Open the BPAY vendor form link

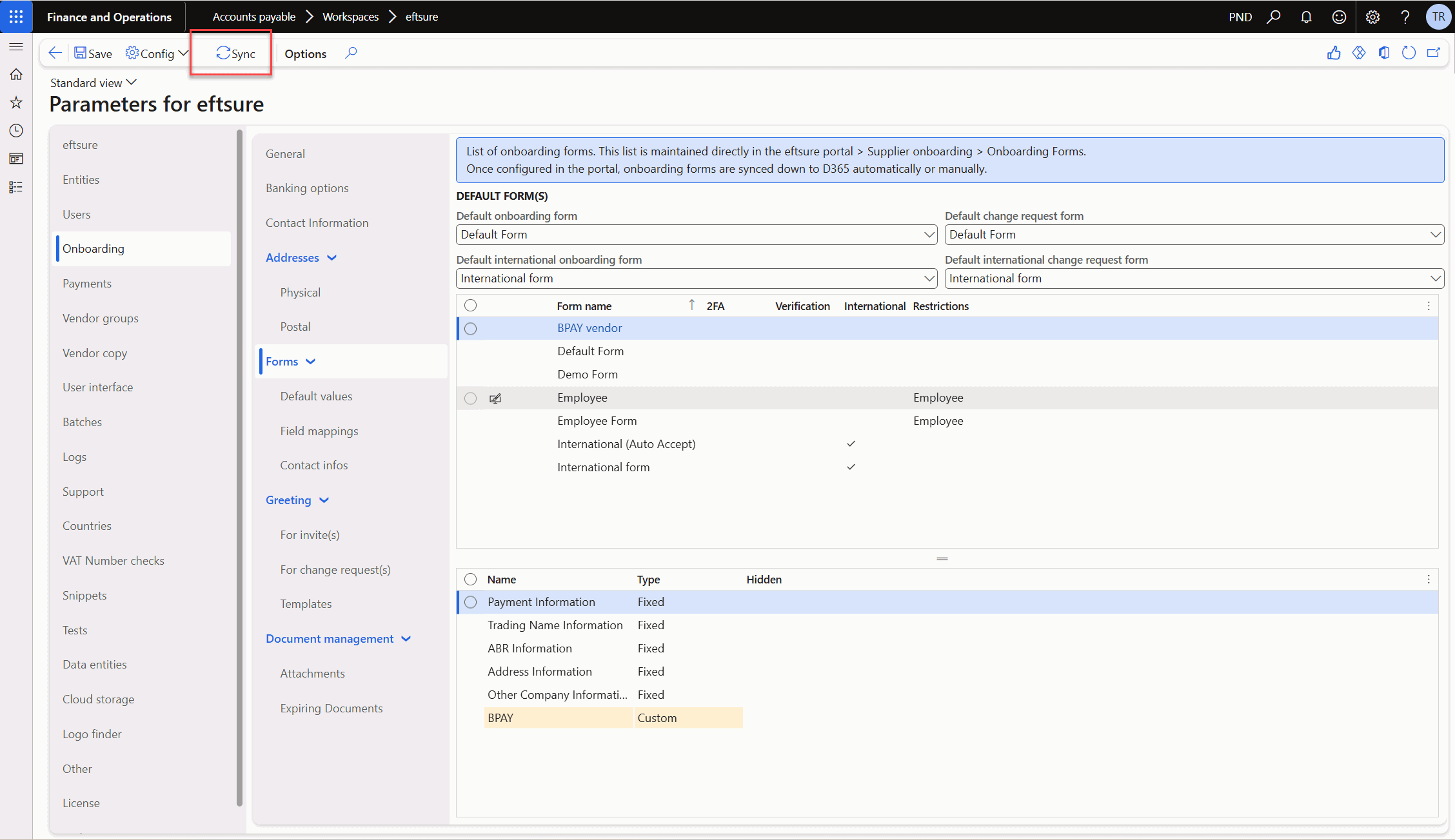pos(589,328)
